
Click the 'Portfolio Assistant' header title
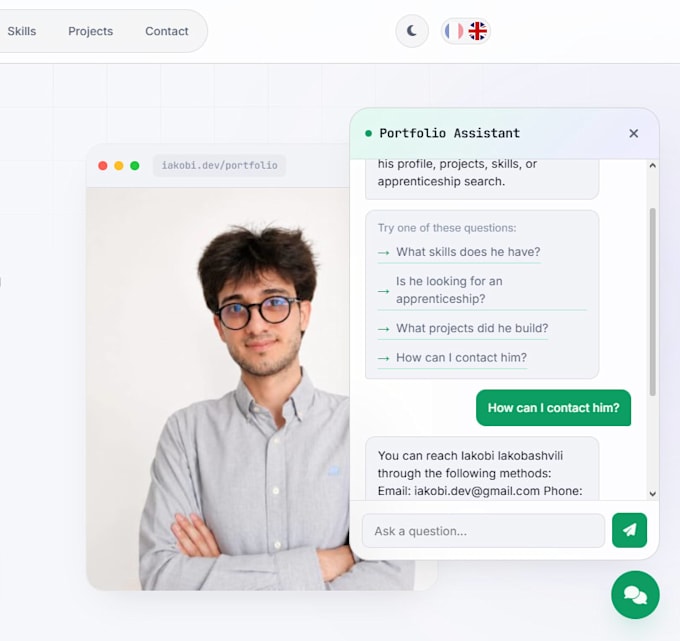(x=449, y=133)
